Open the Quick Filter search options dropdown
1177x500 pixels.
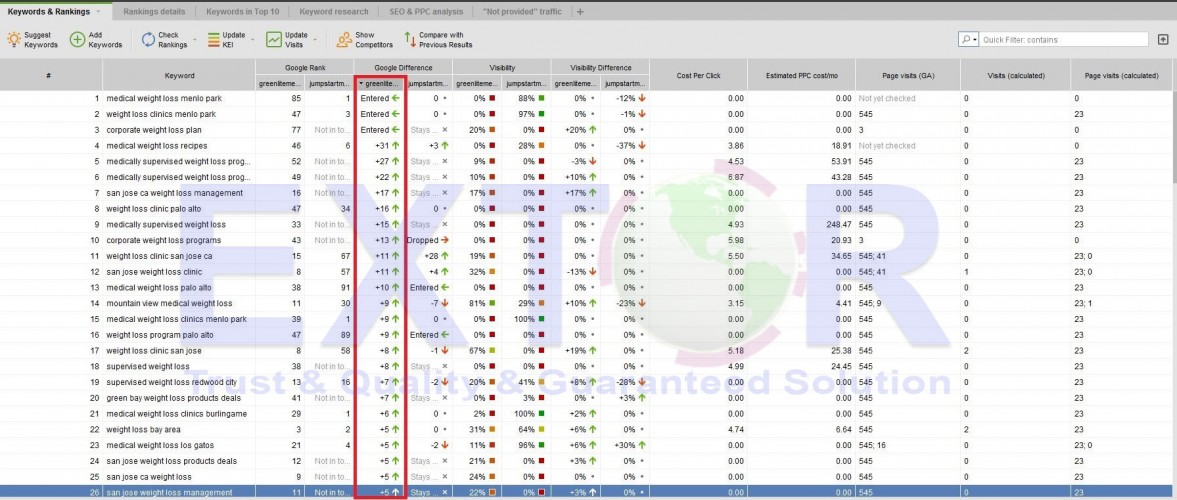pos(968,39)
